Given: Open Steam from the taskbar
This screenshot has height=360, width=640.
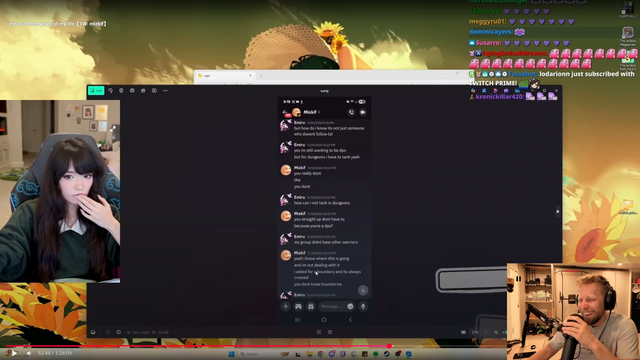Looking at the screenshot, I should point(387,354).
